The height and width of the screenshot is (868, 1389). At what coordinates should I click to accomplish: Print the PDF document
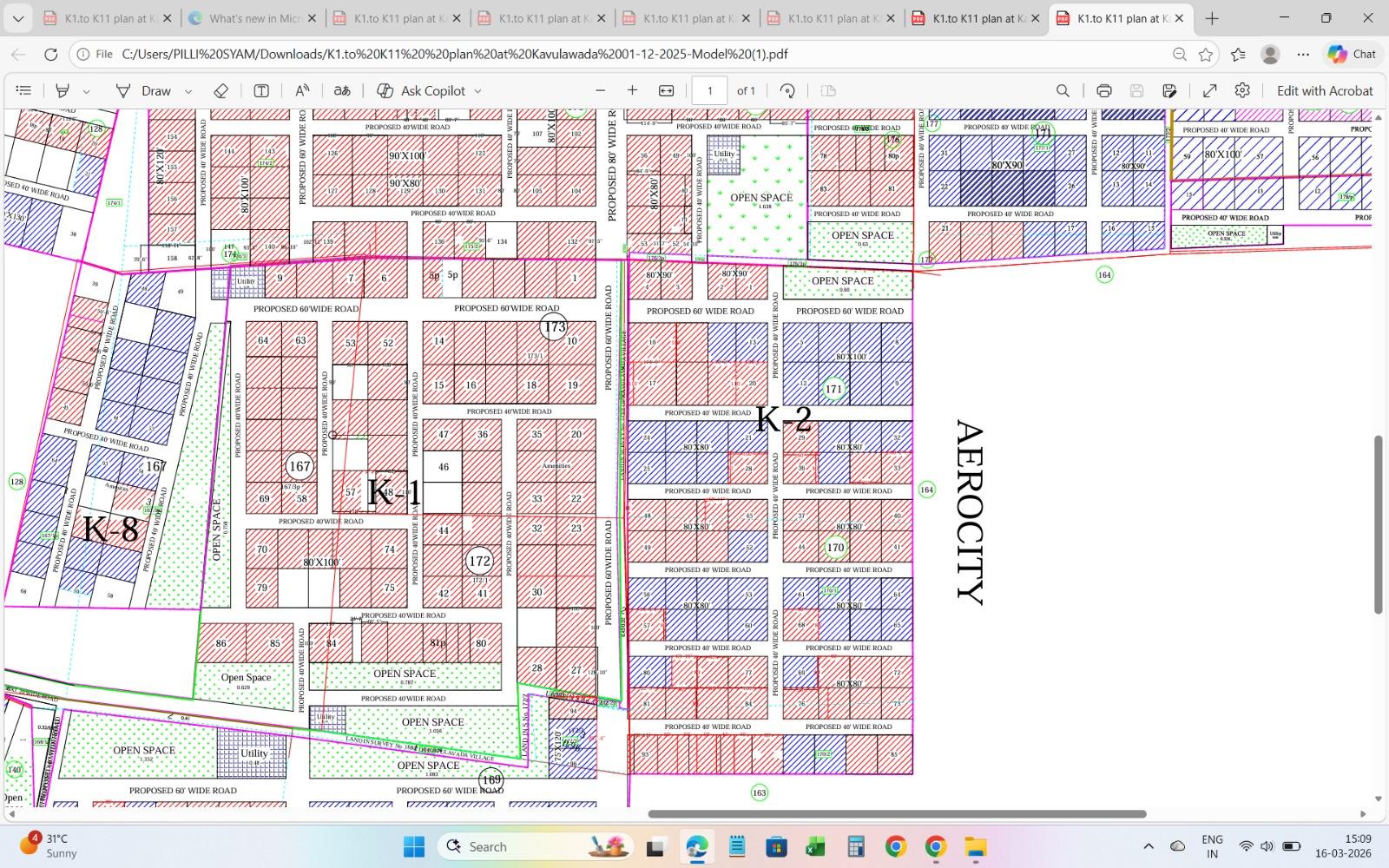coord(1104,90)
